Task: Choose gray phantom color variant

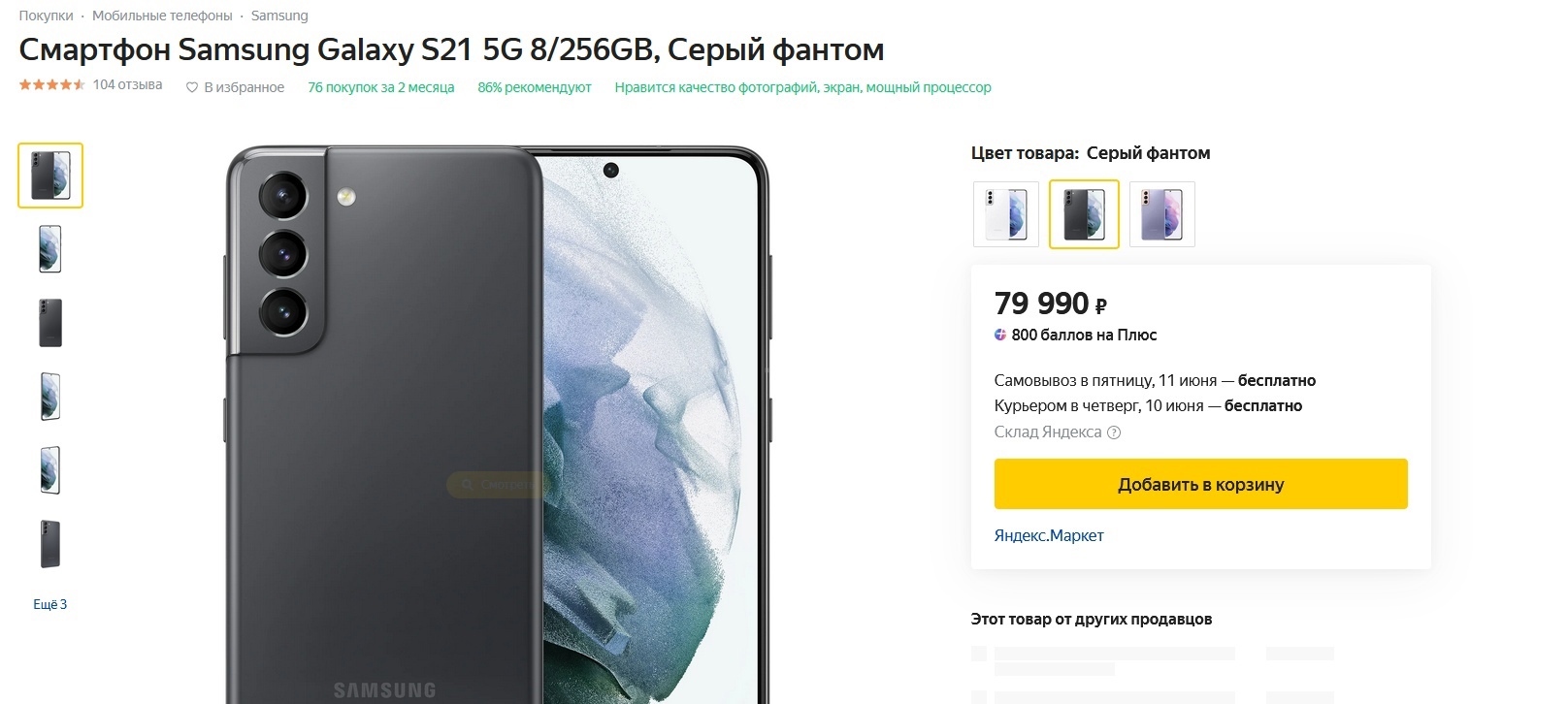Action: click(1084, 214)
